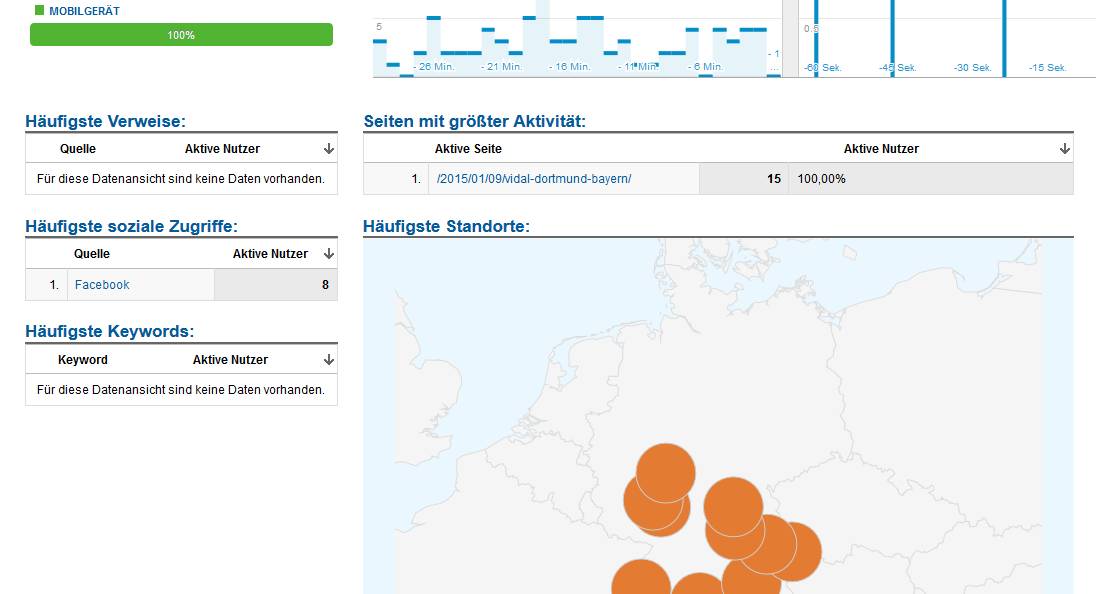Click Aktive Nutzer header in Keywords table
The width and height of the screenshot is (1096, 594).
tap(231, 360)
